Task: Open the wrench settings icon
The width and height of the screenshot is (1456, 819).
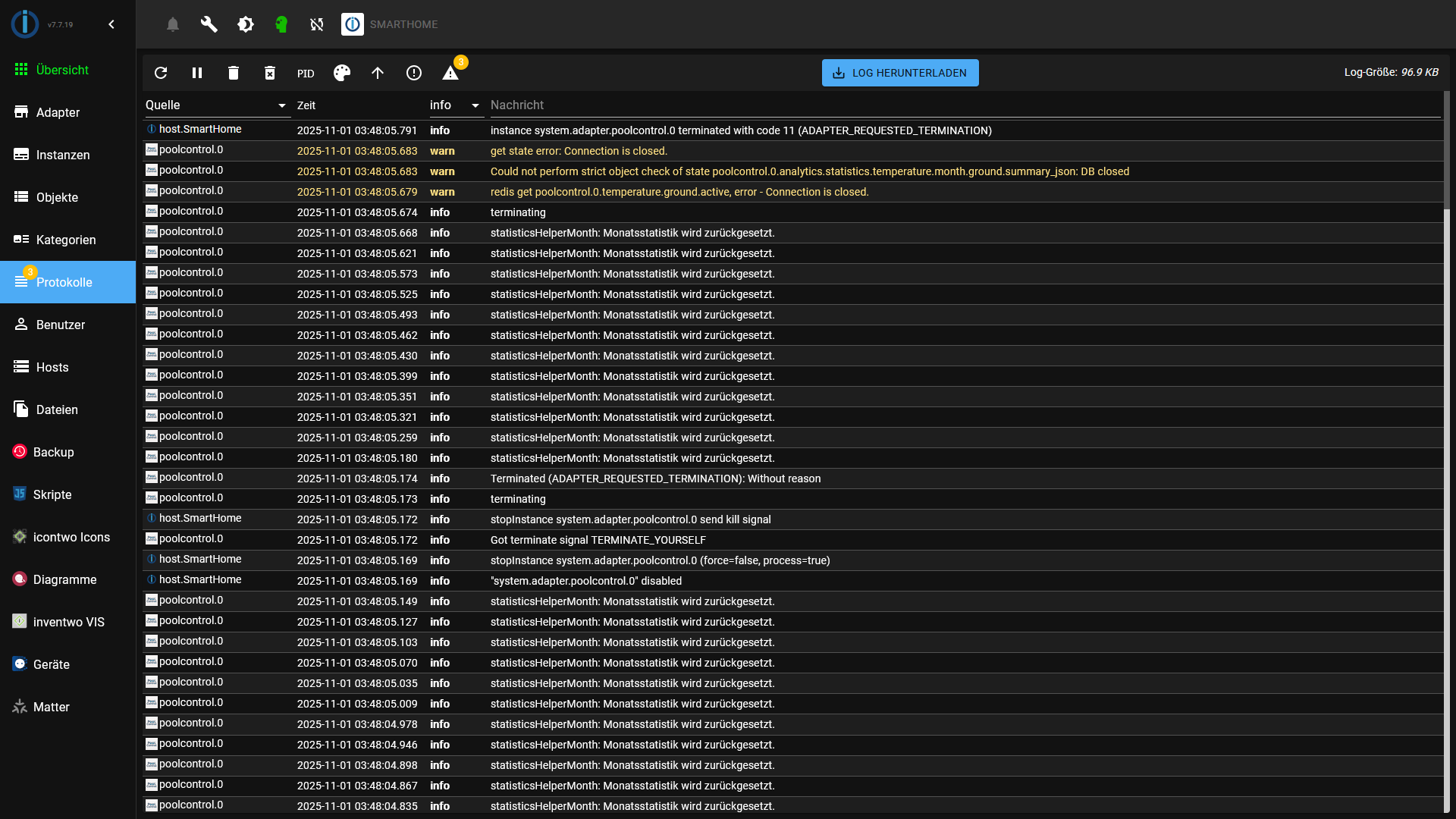Action: click(x=209, y=24)
